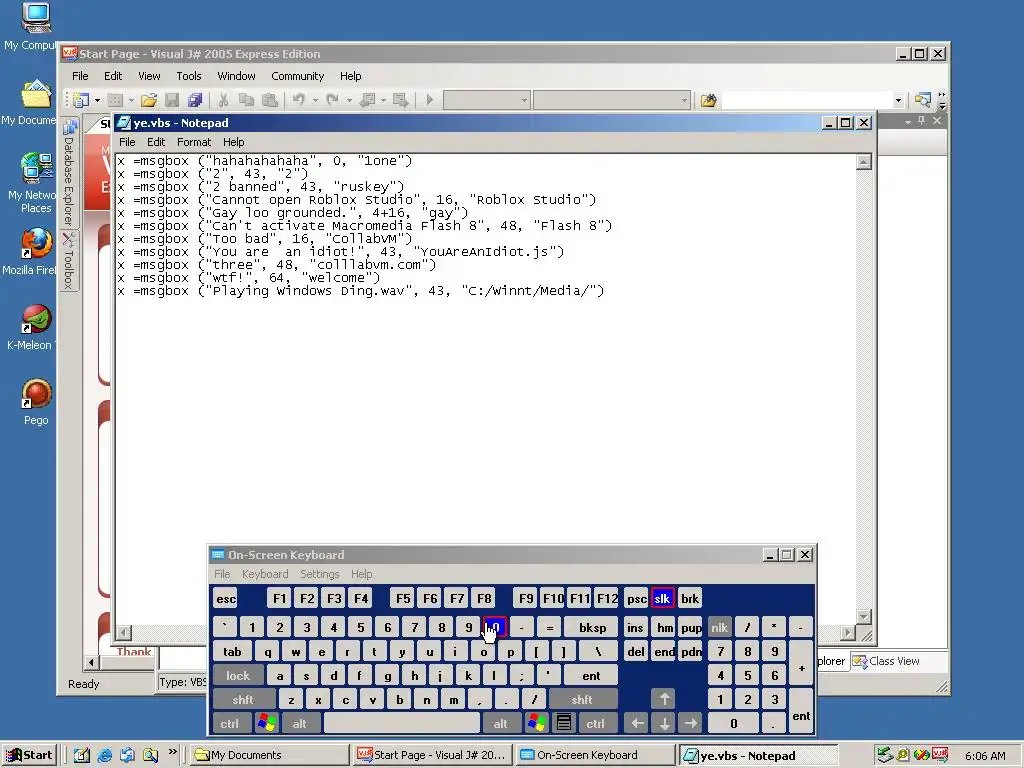Toggle num lock 'nlk' key
This screenshot has height=768, width=1024.
(x=720, y=628)
